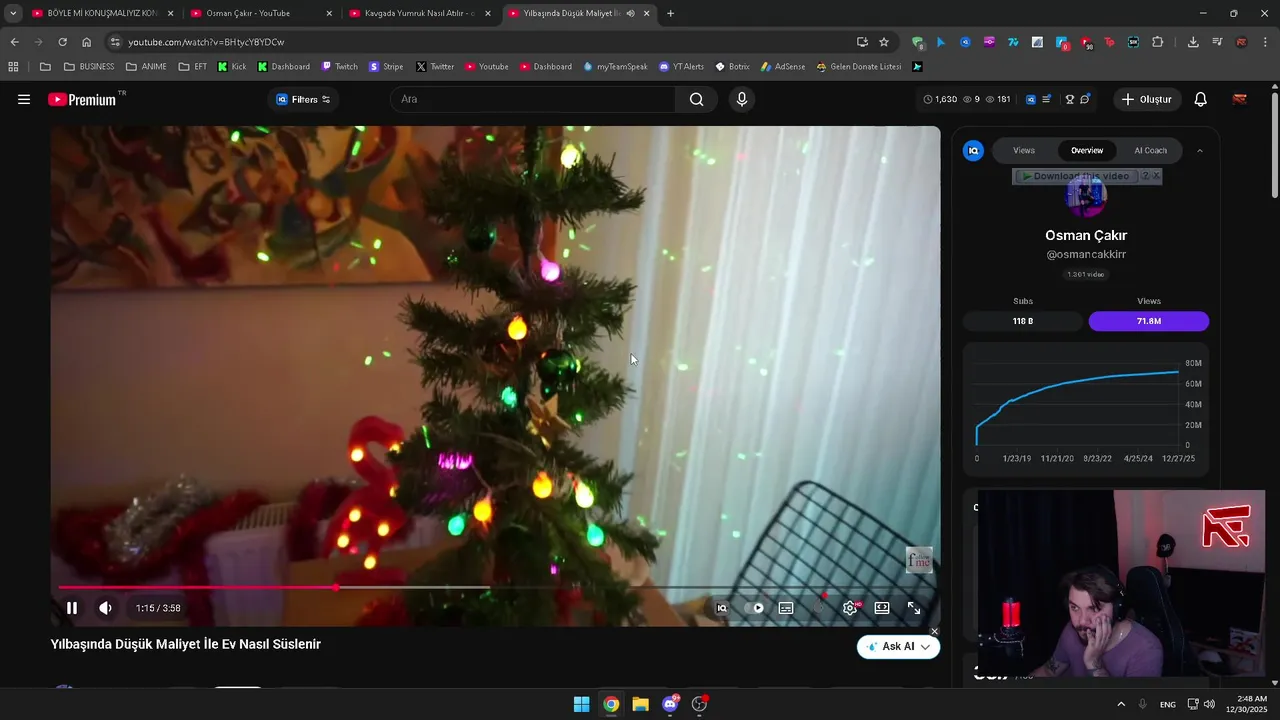The image size is (1280, 720).
Task: Close the Download this video overlay
Action: [x=1156, y=176]
